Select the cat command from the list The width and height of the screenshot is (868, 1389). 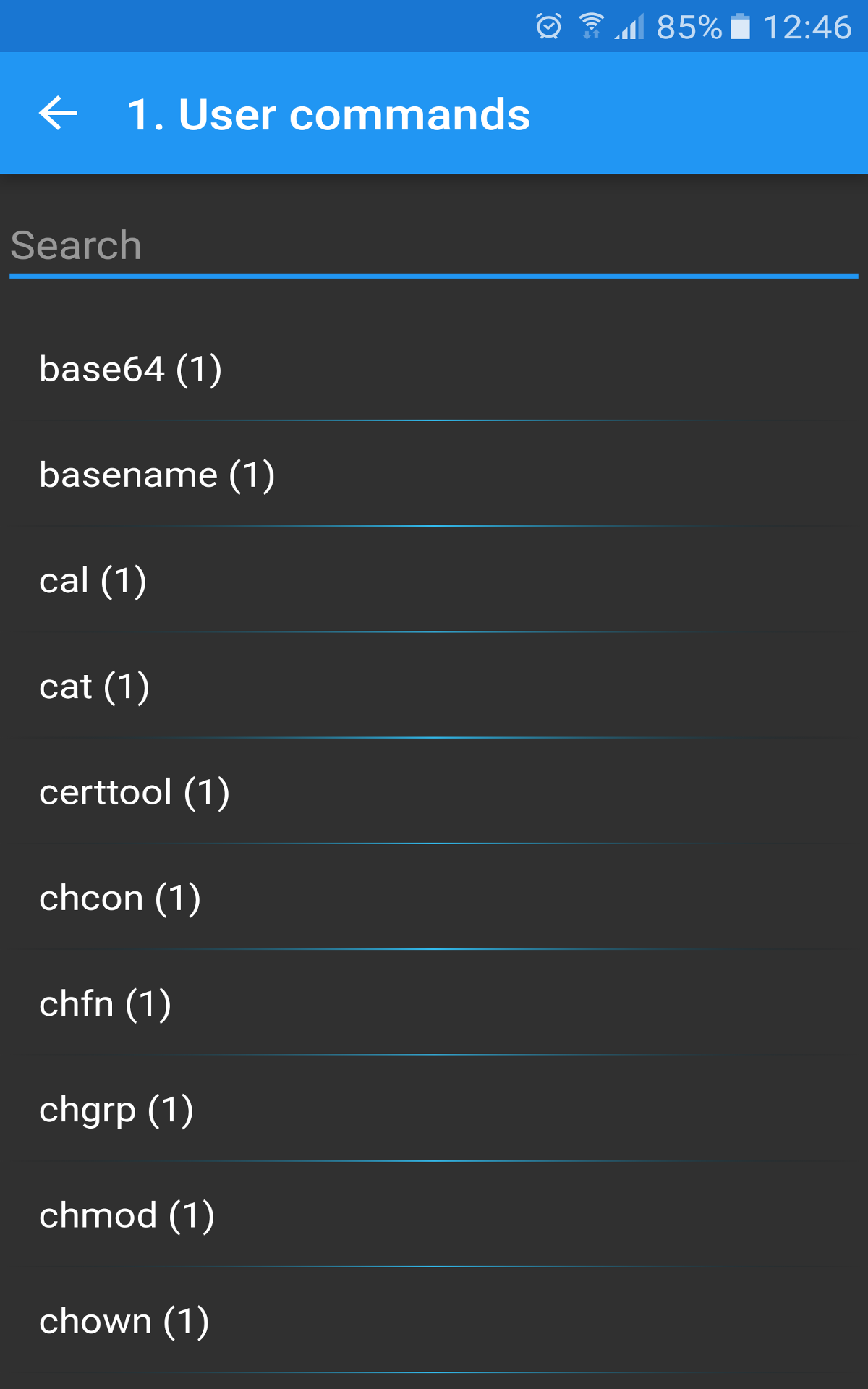click(95, 686)
